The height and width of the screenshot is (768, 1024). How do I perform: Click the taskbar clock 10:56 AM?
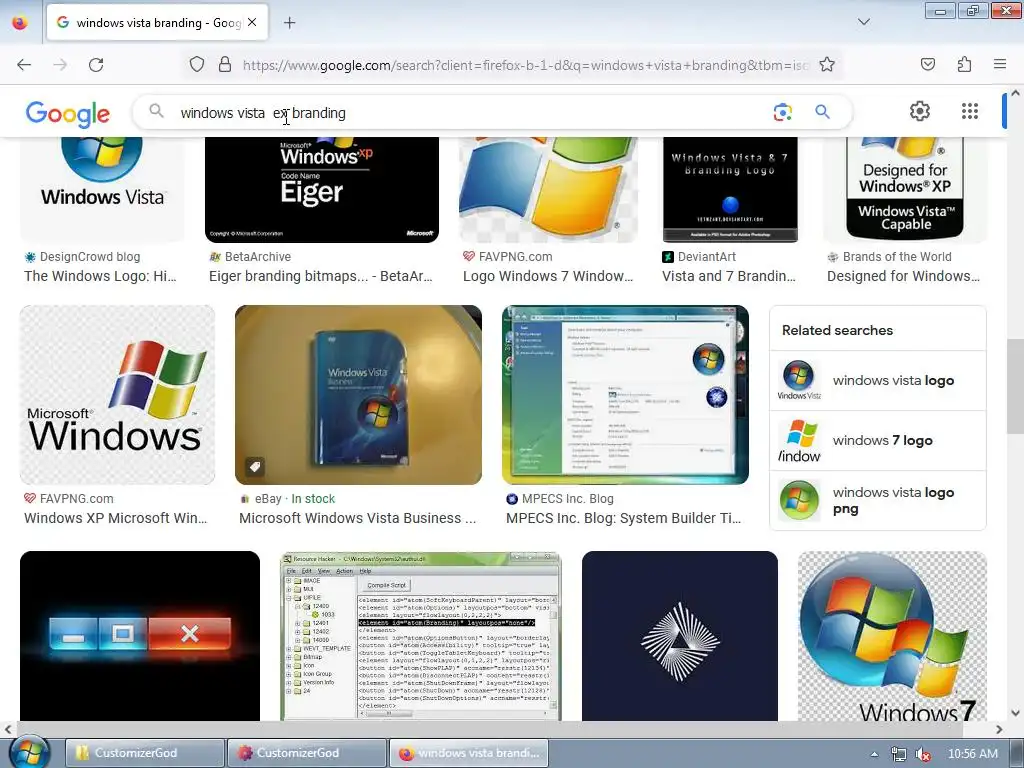(972, 754)
